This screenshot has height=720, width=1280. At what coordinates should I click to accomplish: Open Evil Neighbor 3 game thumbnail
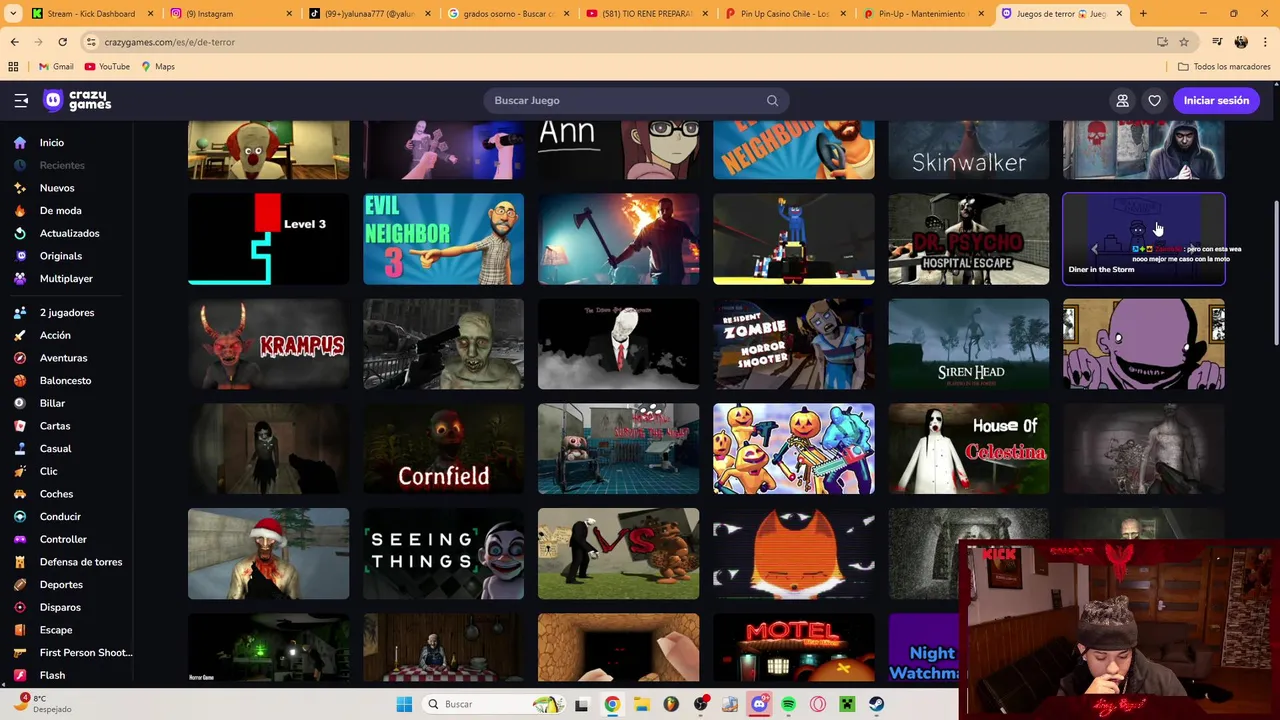443,239
